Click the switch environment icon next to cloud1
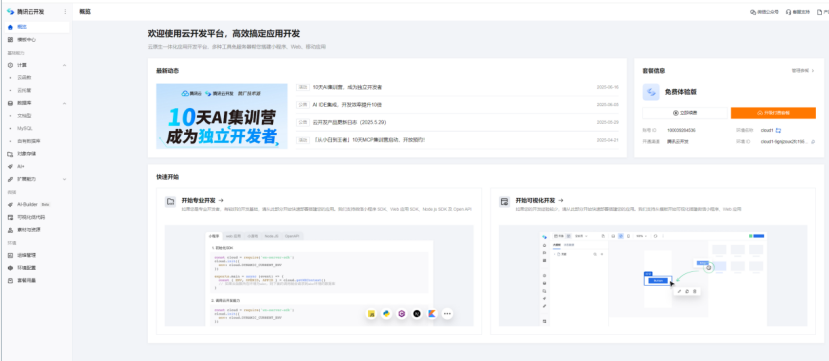The height and width of the screenshot is (361, 829). [x=779, y=130]
